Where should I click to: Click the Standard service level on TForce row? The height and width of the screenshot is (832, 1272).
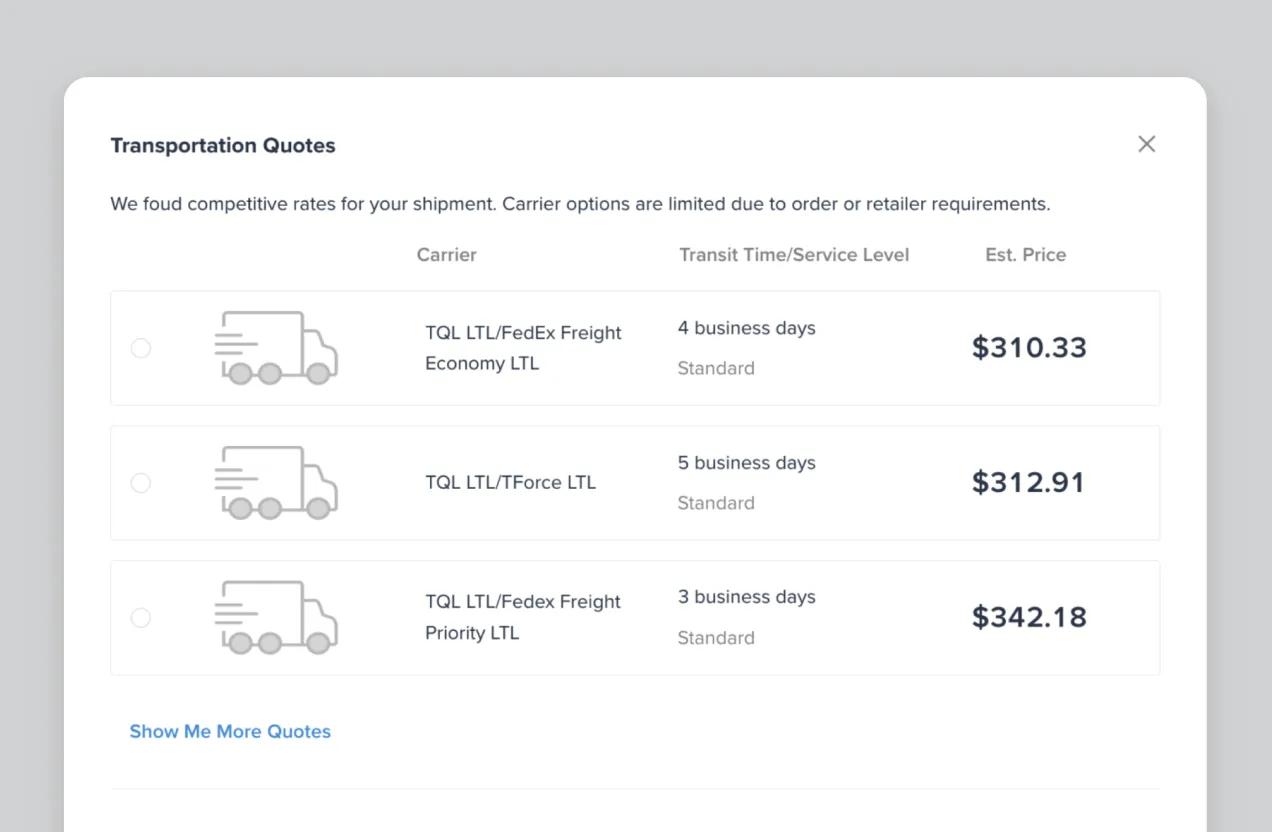click(x=716, y=503)
